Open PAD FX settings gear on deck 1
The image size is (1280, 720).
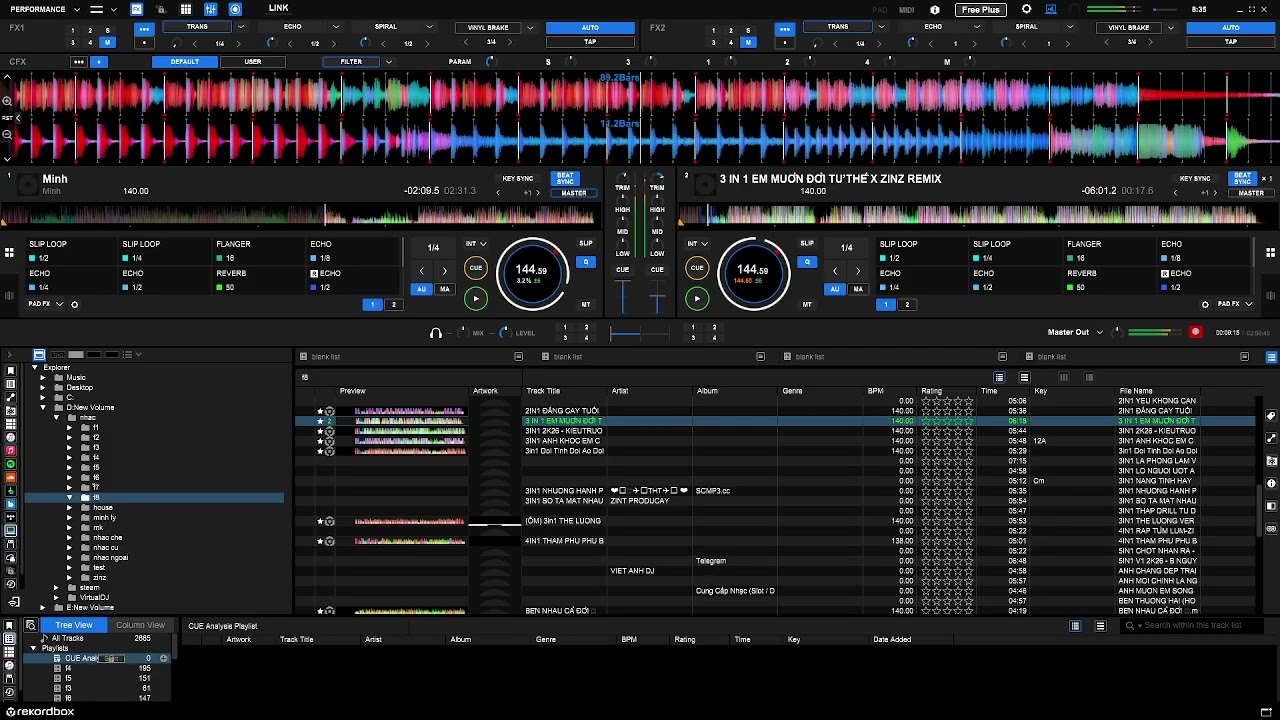(74, 304)
